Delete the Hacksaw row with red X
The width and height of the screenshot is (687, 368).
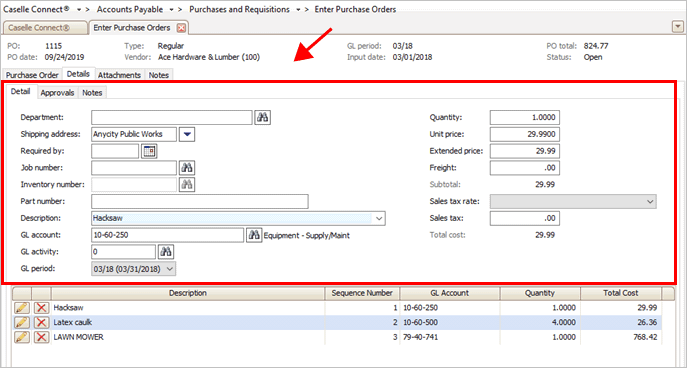click(x=41, y=308)
